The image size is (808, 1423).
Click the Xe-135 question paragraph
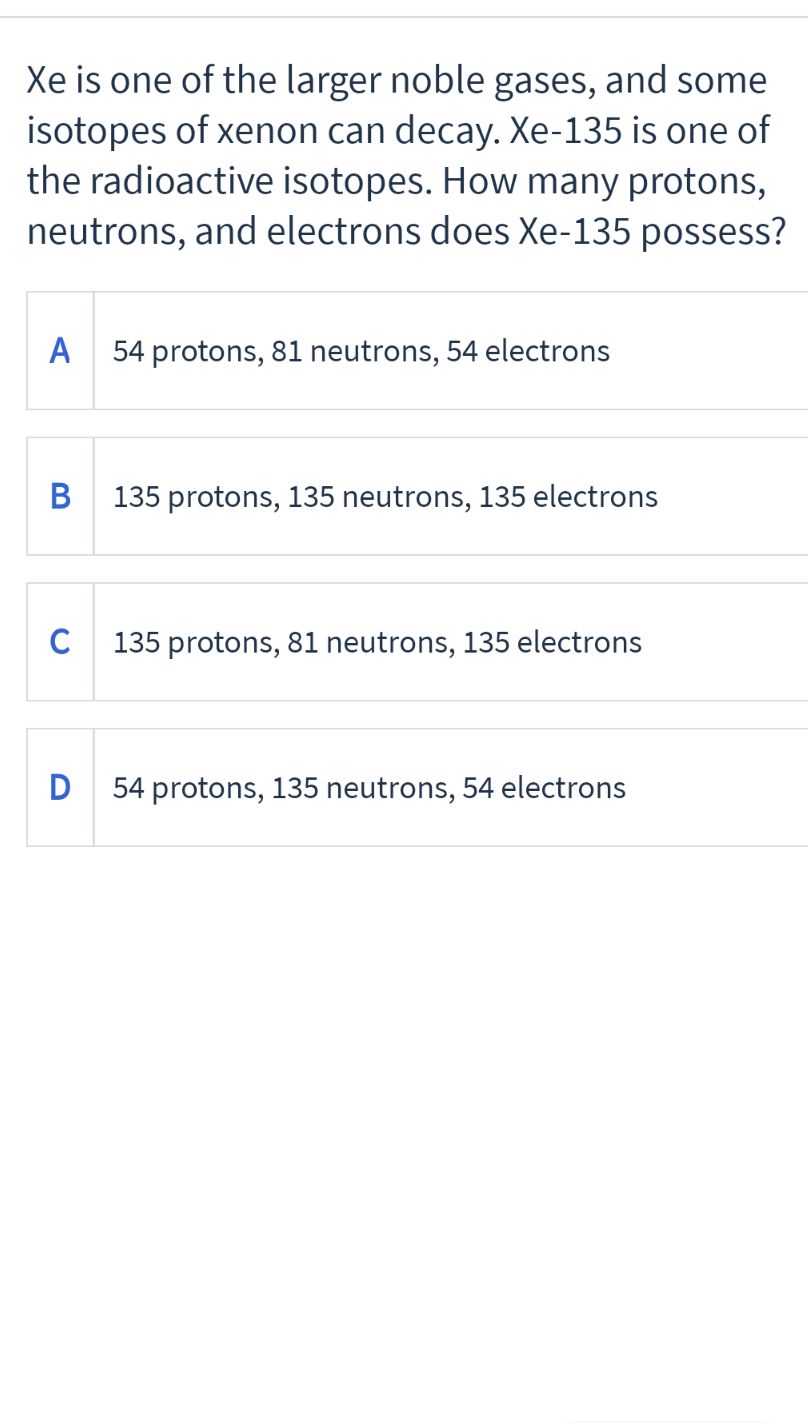coord(405,155)
